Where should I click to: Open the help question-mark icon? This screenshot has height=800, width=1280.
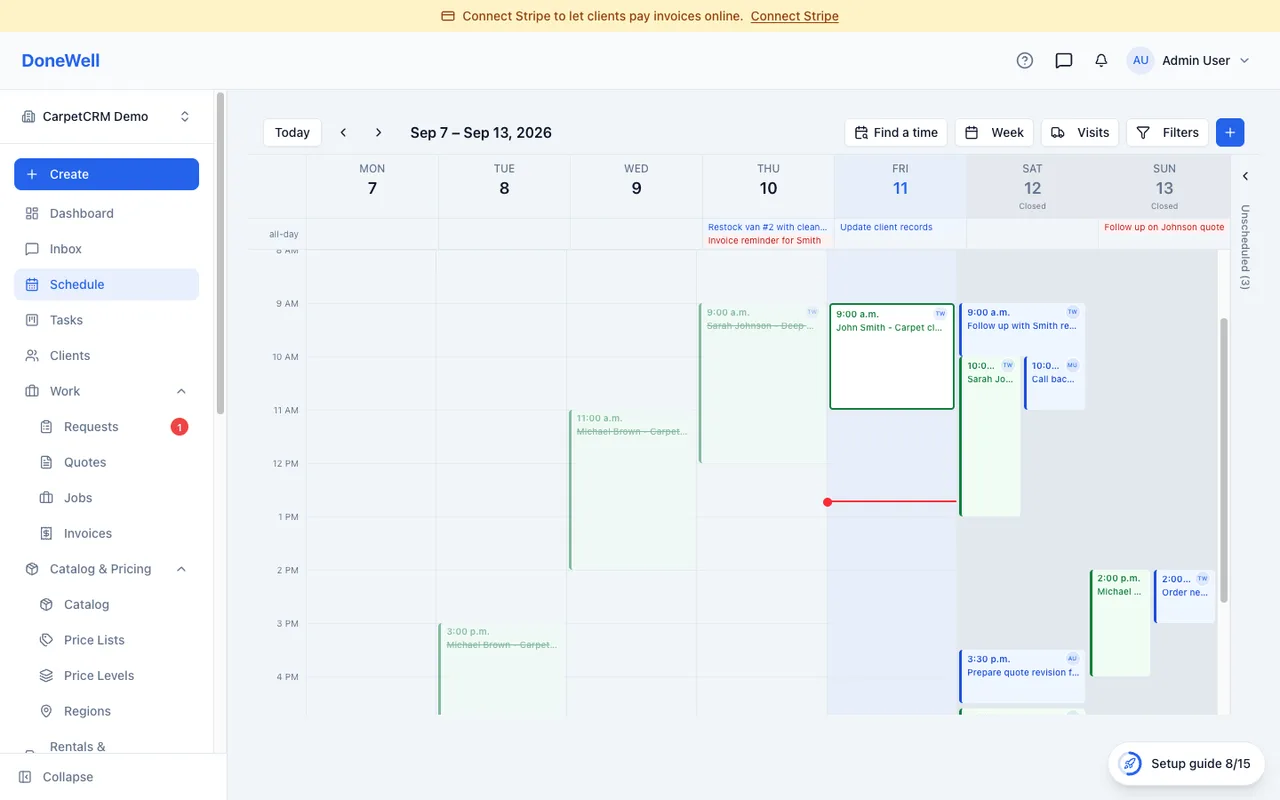tap(1025, 60)
